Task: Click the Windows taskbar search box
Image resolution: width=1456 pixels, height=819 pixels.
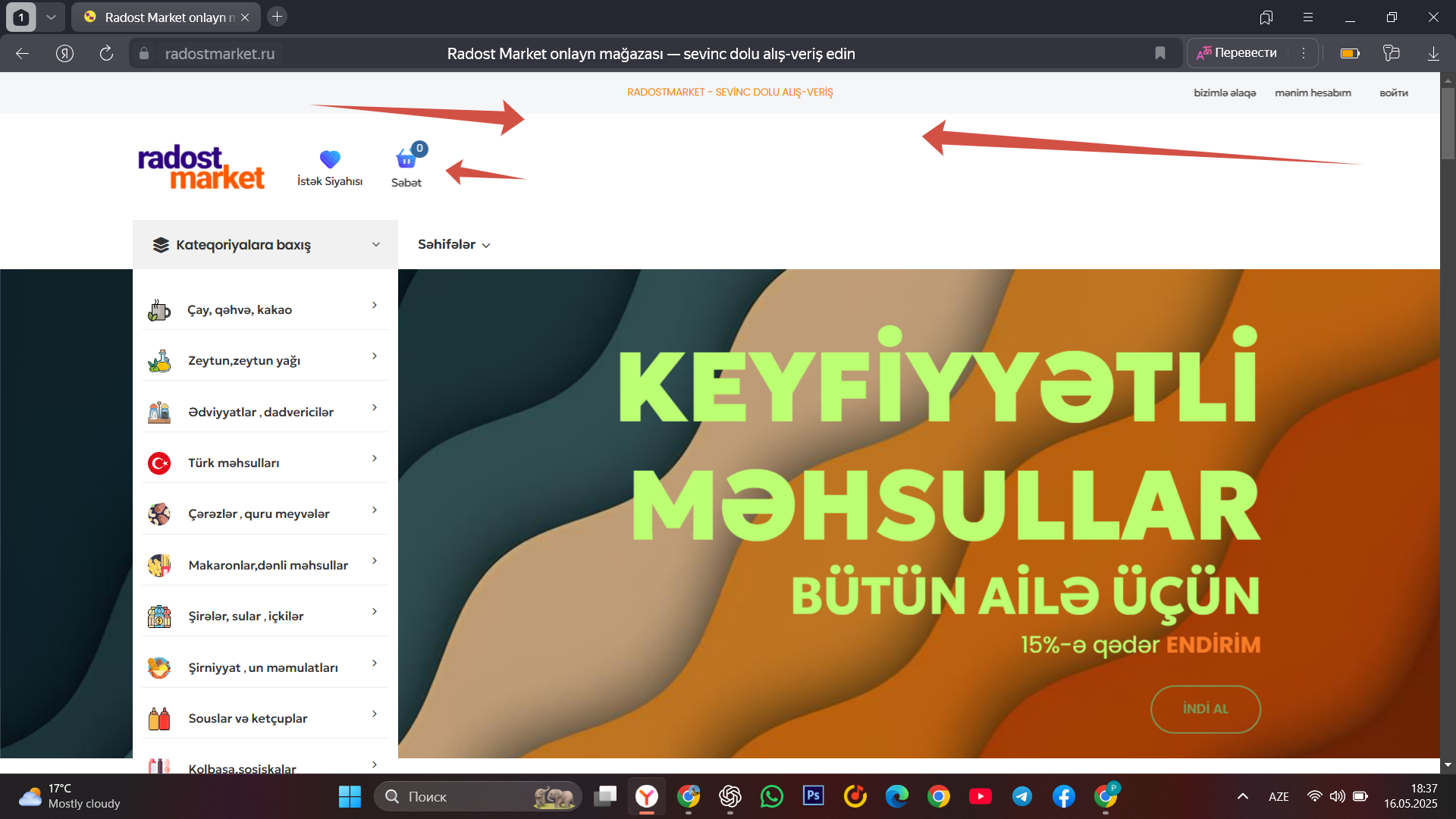Action: 478,796
